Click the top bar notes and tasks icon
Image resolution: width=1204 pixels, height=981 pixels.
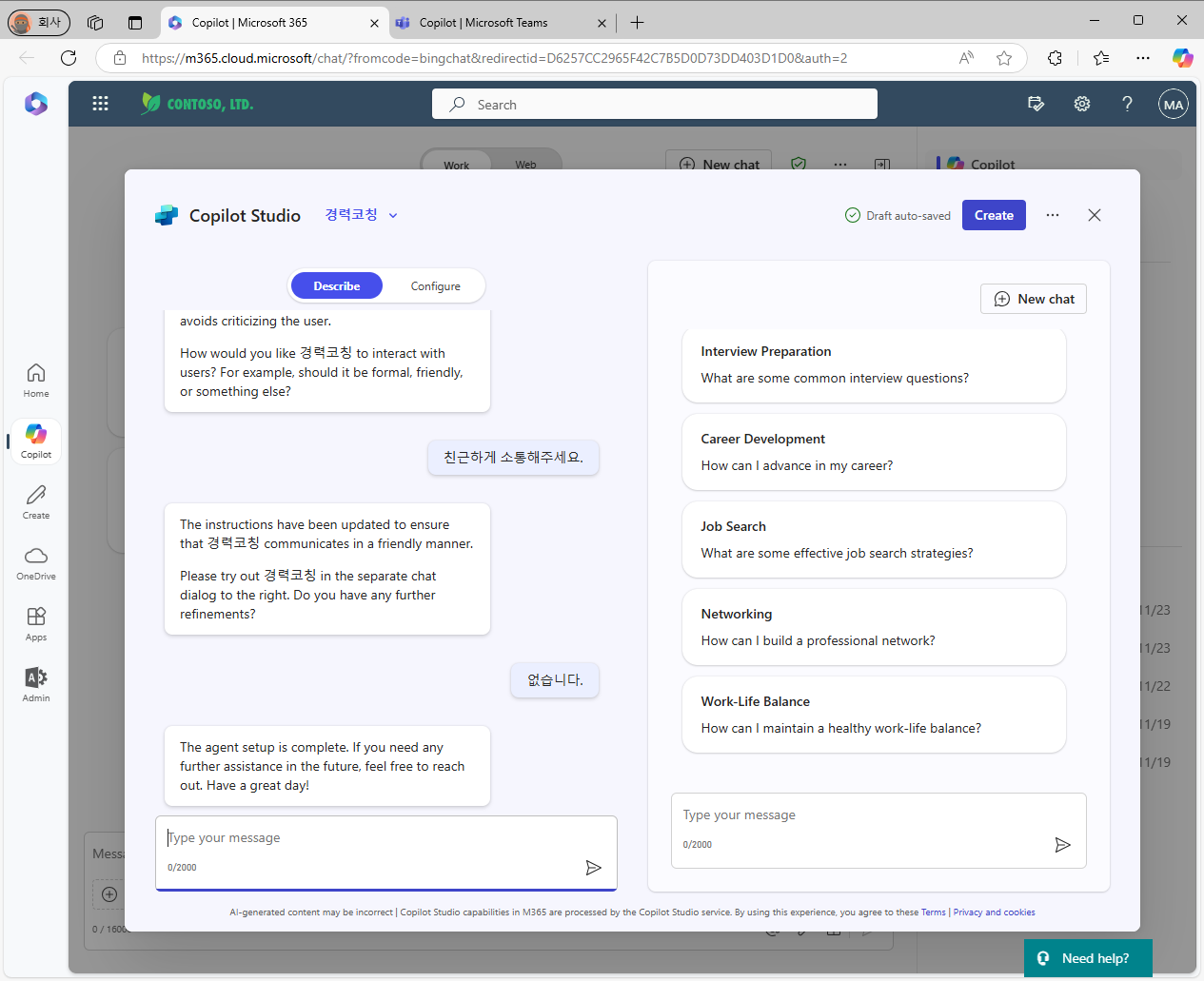click(x=1036, y=104)
